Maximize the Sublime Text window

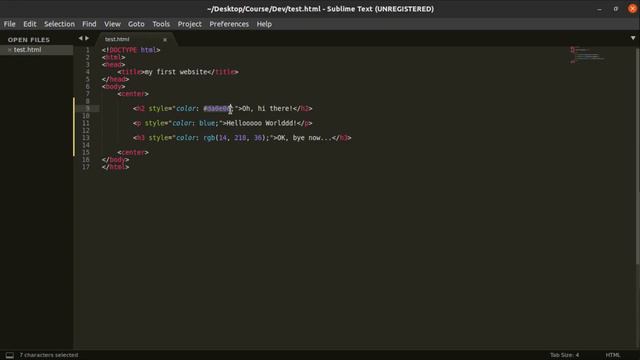click(x=616, y=9)
